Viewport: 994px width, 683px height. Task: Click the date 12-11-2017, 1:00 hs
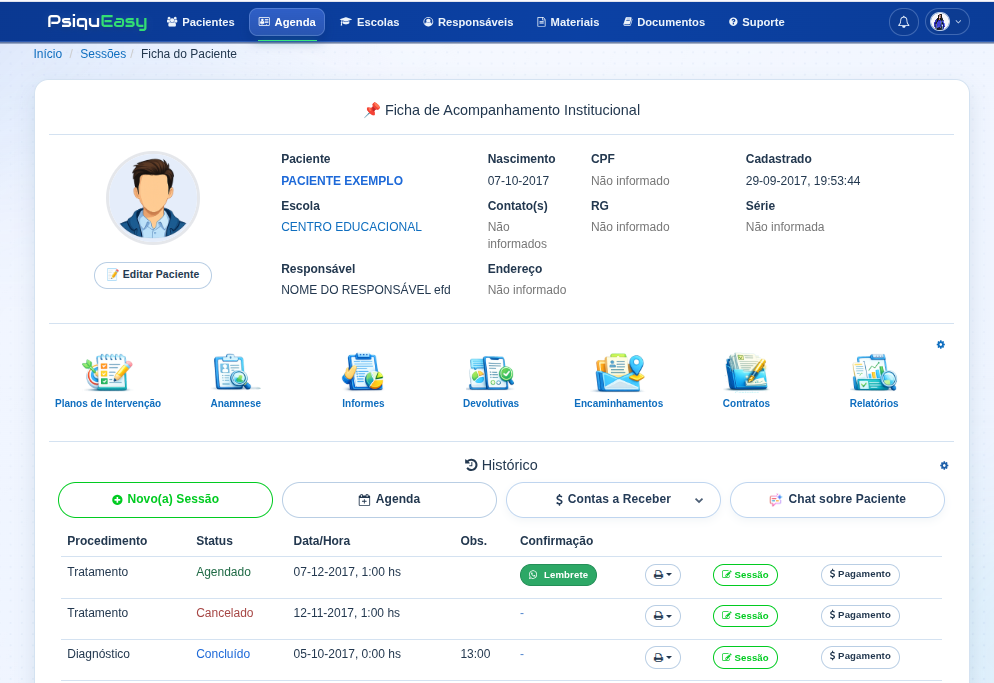point(347,613)
